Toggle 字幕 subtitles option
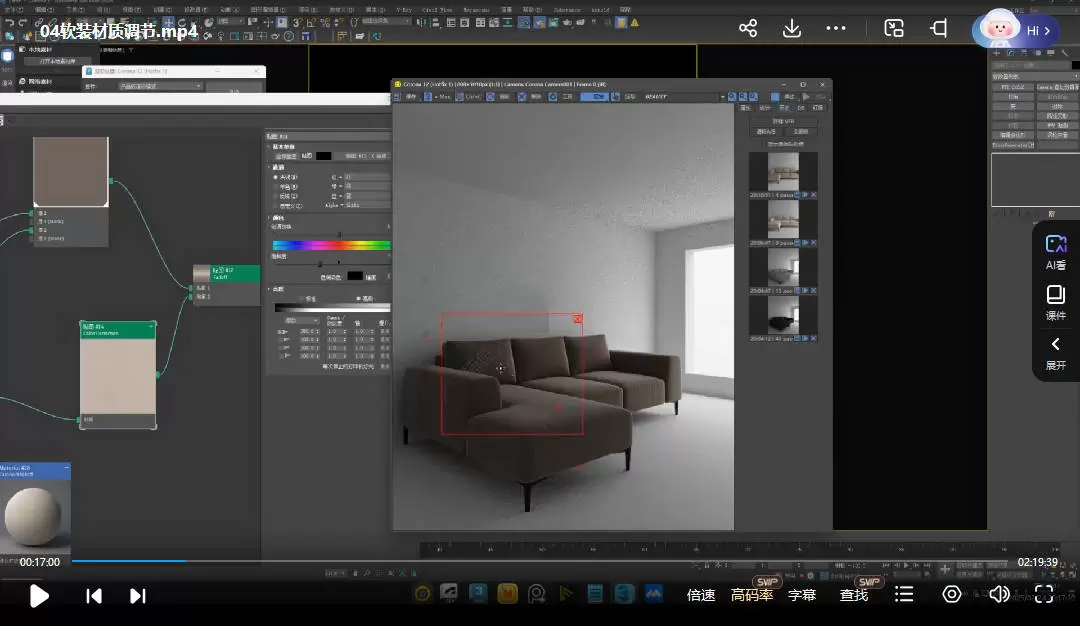The image size is (1080, 626). click(802, 595)
